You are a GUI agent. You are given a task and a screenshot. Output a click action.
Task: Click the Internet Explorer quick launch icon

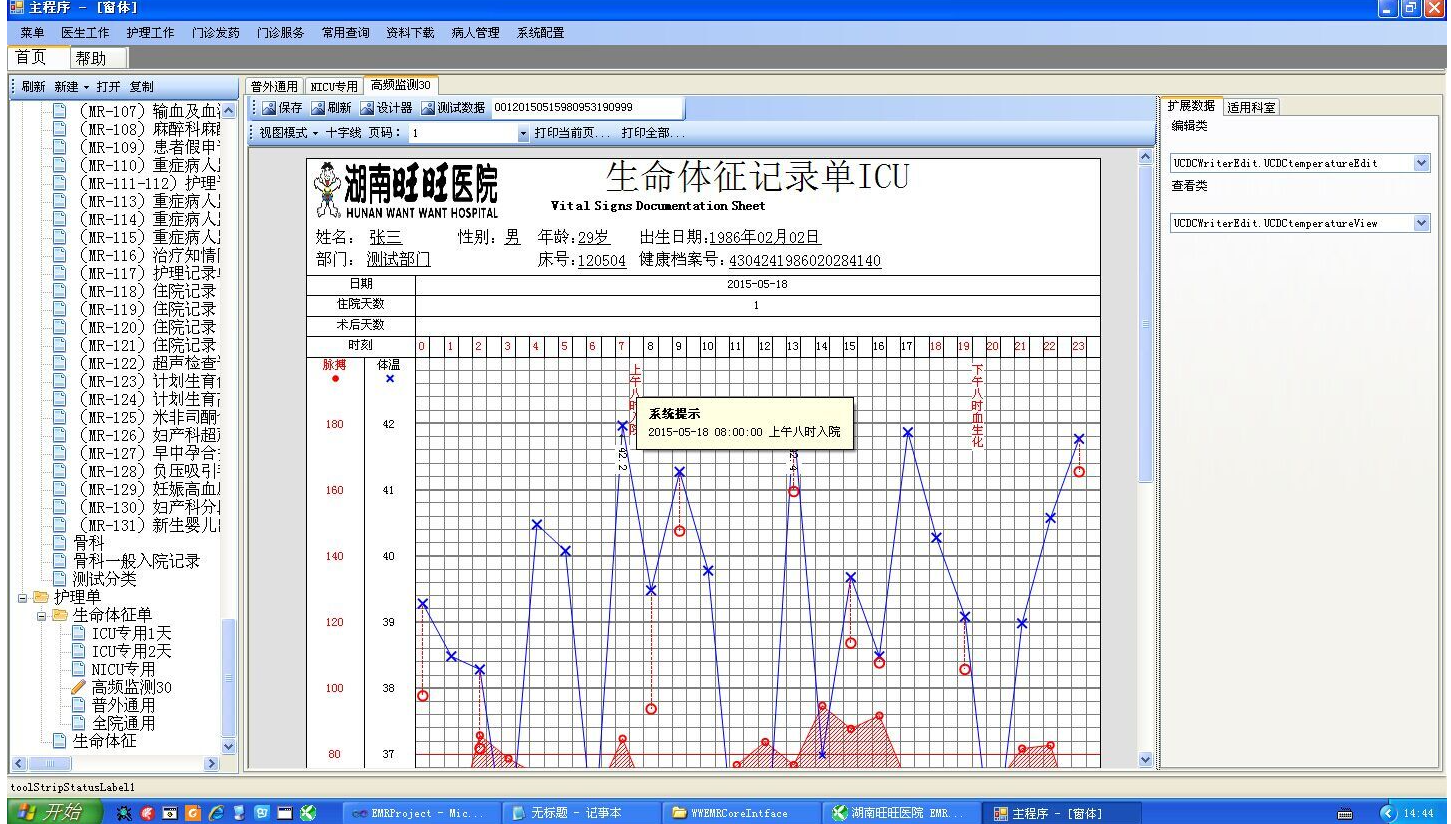pyautogui.click(x=216, y=813)
